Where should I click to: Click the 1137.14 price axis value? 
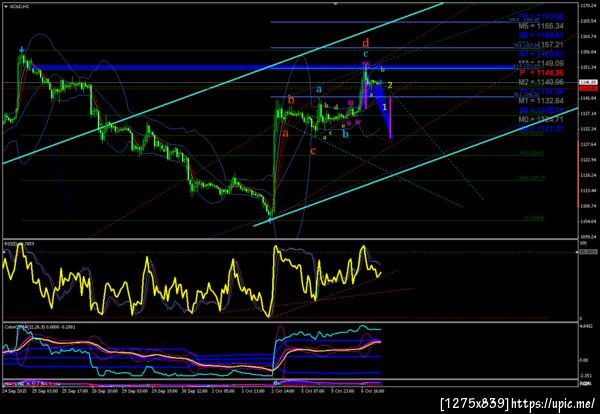tap(587, 114)
